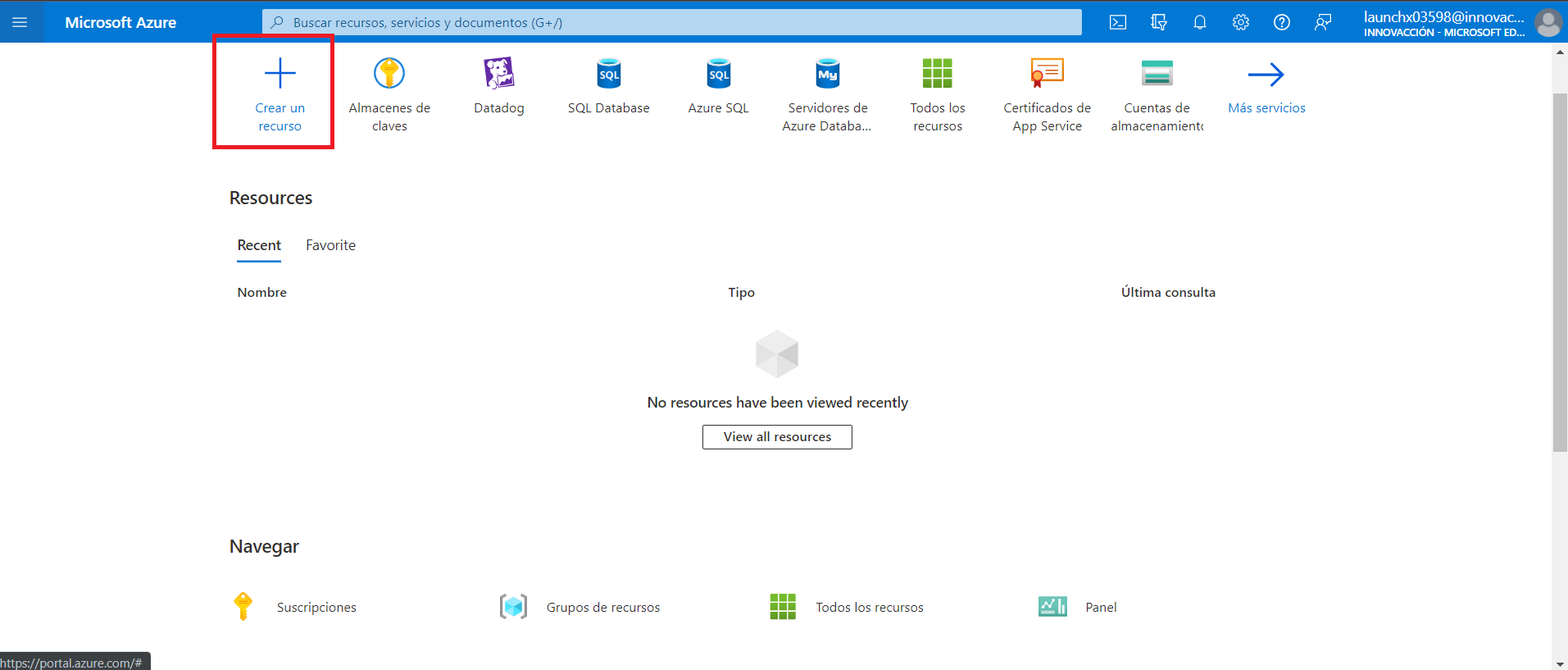The width and height of the screenshot is (1568, 670).
Task: Open portal settings gear
Action: tap(1241, 22)
